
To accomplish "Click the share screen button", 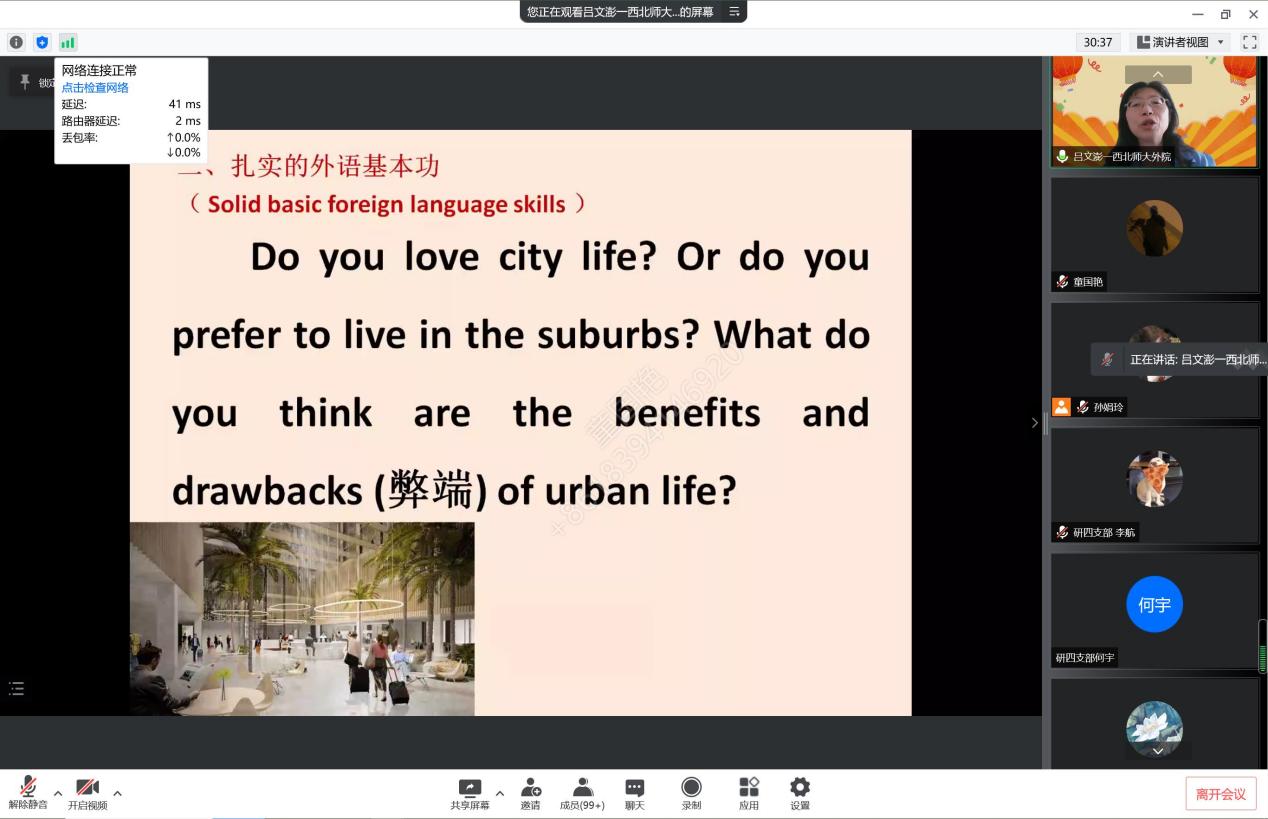I will click(x=469, y=792).
